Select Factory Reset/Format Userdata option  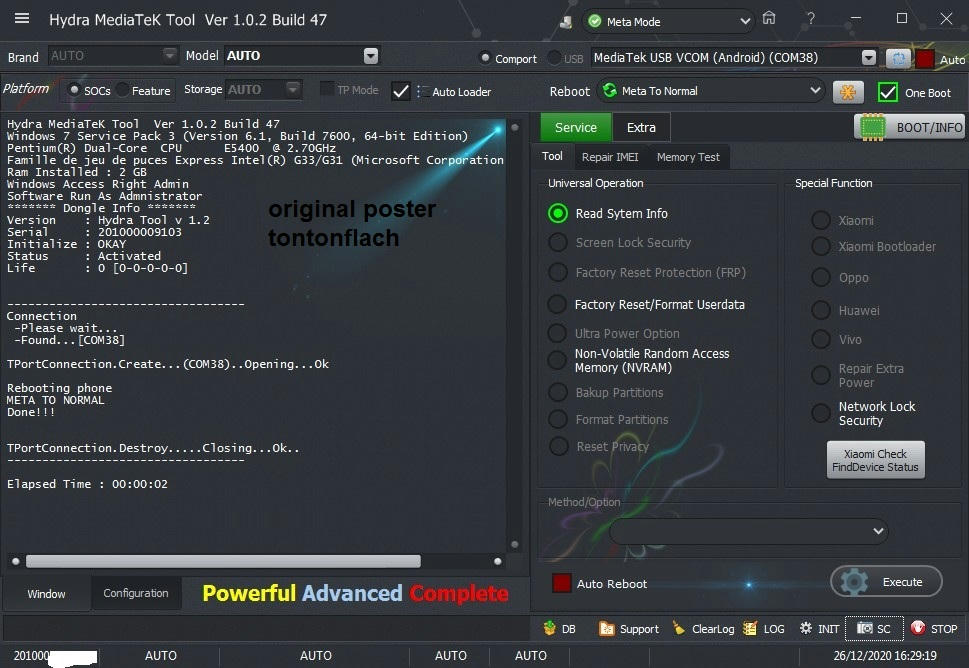click(x=557, y=304)
